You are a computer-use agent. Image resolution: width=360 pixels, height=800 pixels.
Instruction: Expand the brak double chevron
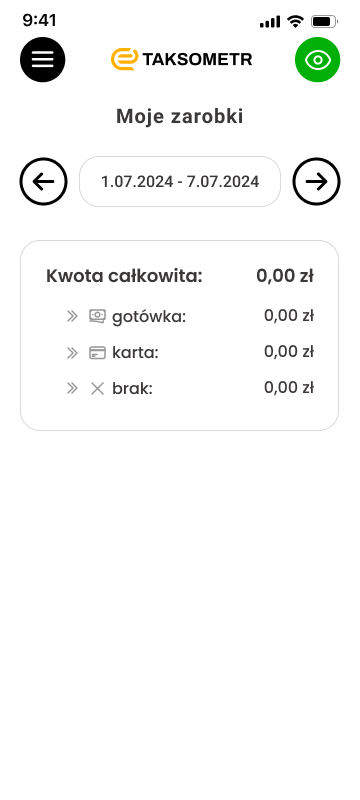coord(72,389)
